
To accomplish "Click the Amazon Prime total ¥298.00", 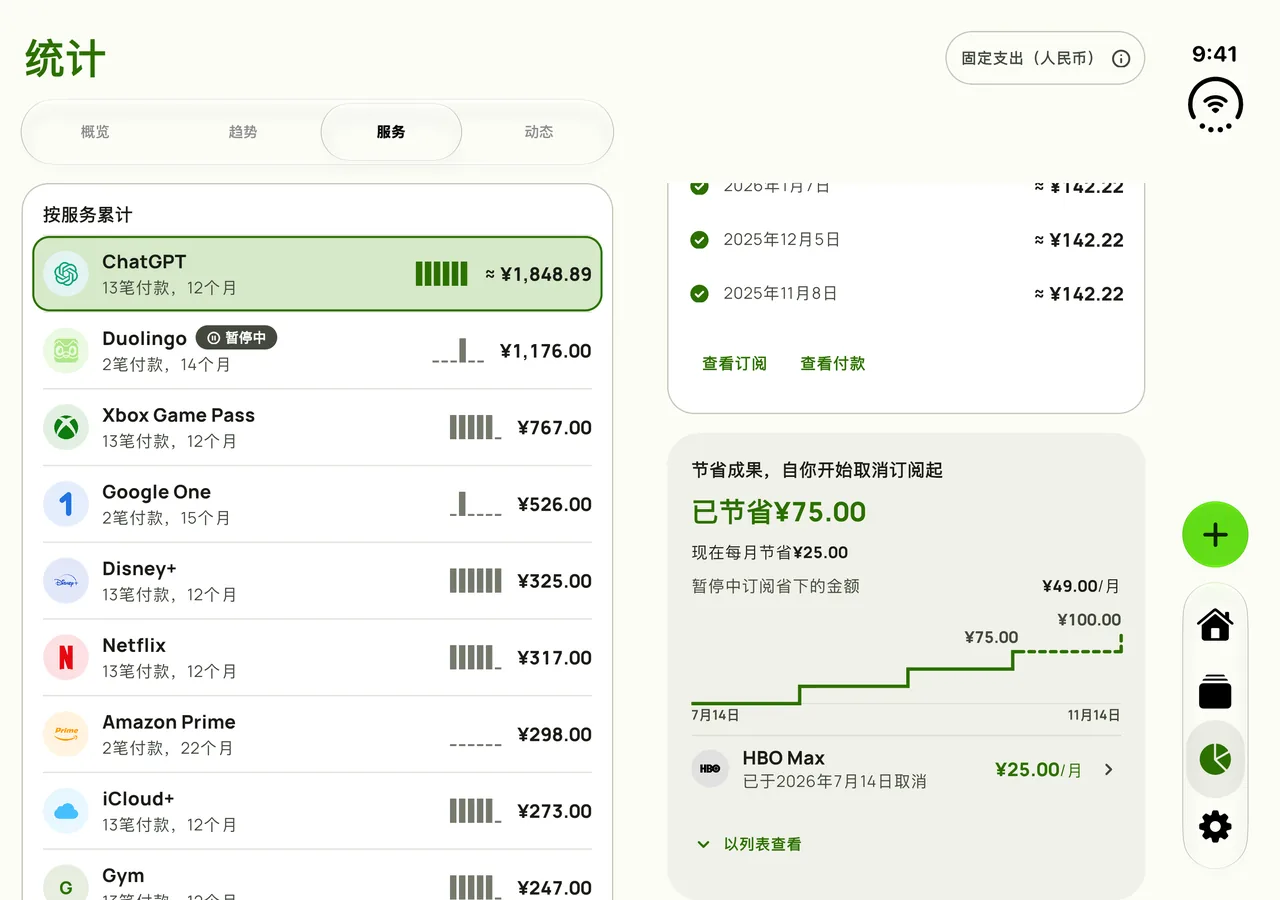I will point(554,734).
